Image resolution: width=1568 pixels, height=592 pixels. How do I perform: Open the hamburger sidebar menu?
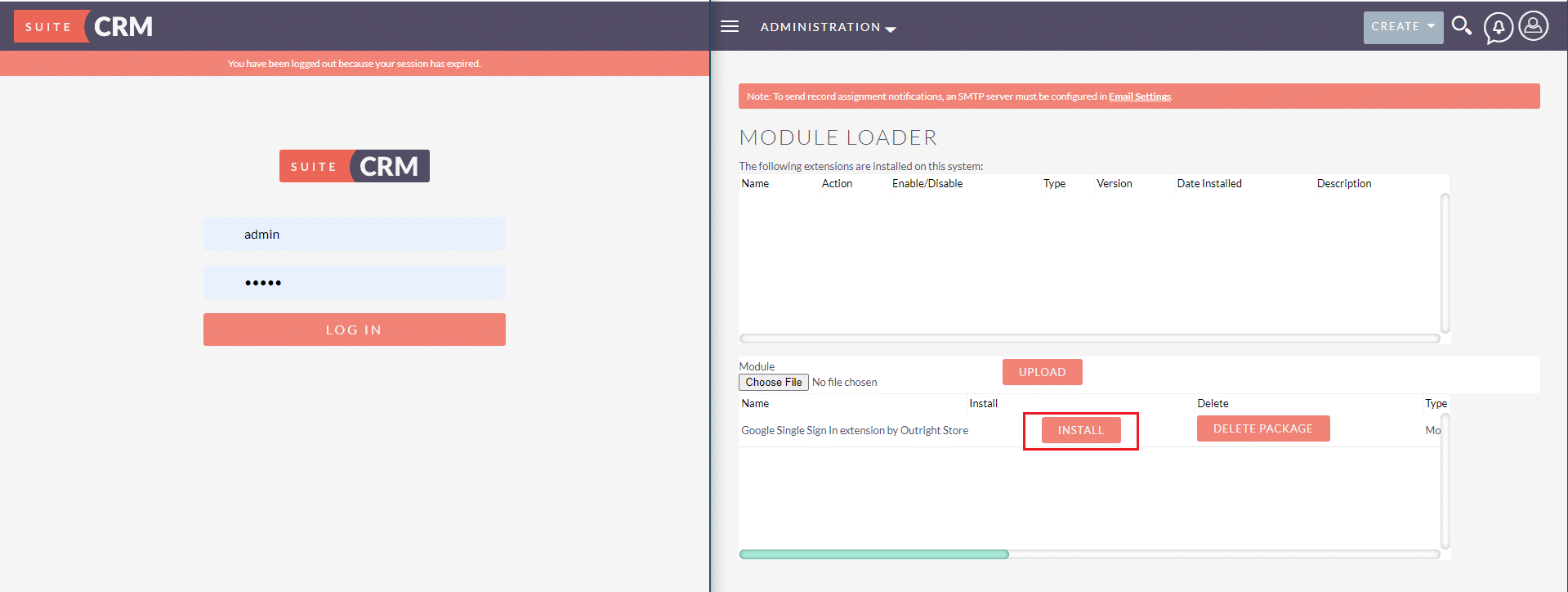click(729, 26)
